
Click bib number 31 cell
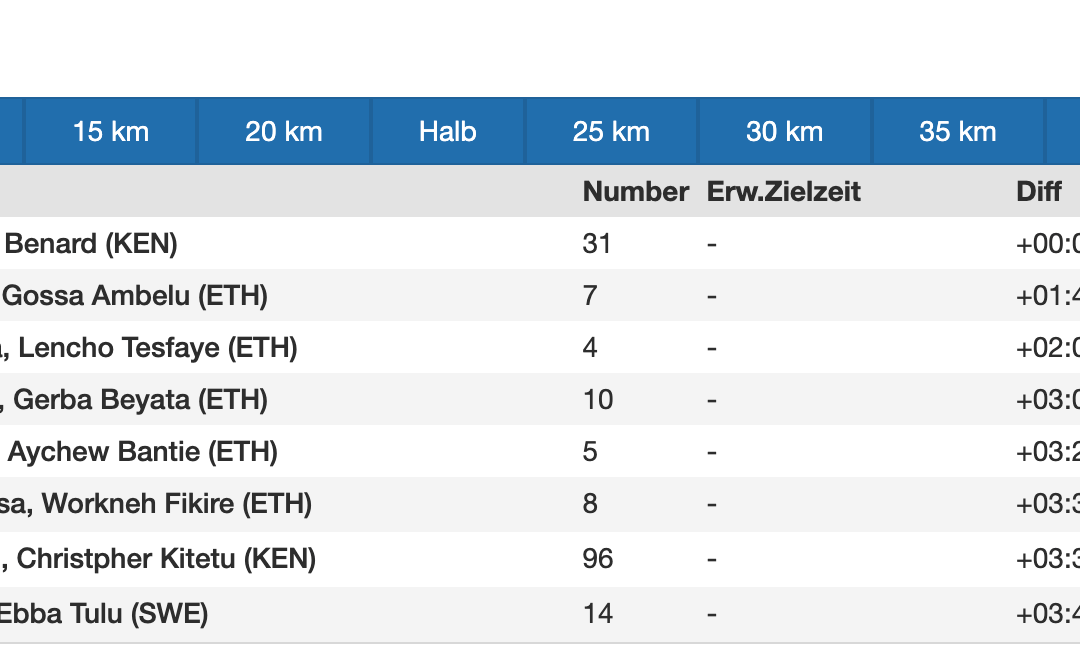click(597, 243)
